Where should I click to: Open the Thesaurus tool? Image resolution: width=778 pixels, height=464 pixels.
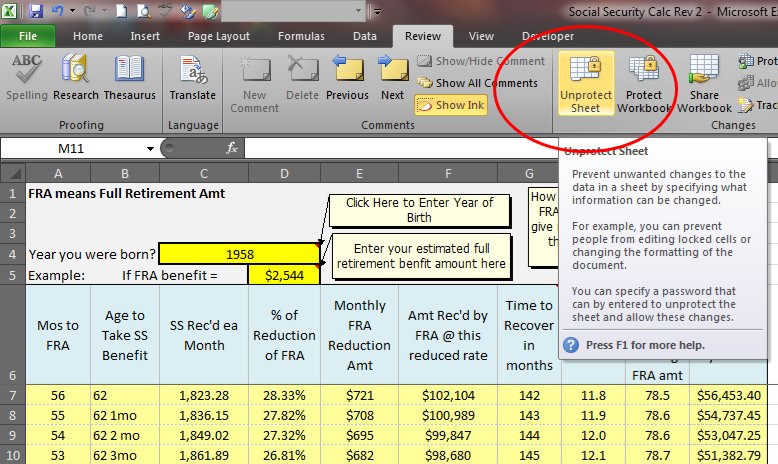tap(130, 77)
